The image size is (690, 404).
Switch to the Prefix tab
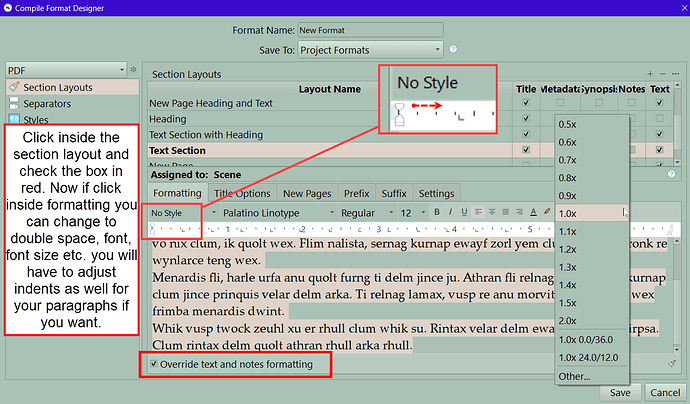[356, 194]
